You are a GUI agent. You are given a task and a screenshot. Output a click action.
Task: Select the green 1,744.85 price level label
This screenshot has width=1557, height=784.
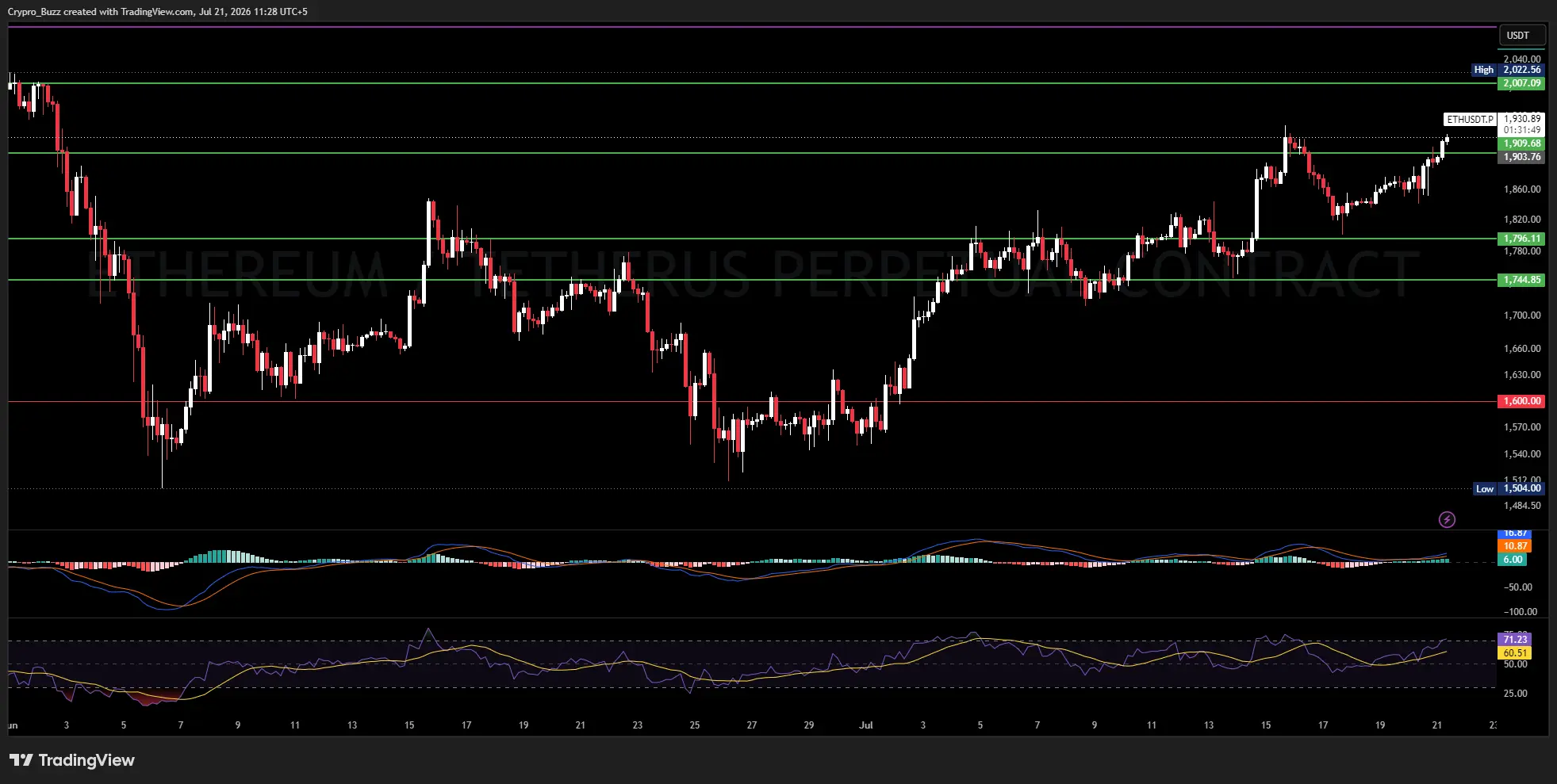[x=1522, y=280]
